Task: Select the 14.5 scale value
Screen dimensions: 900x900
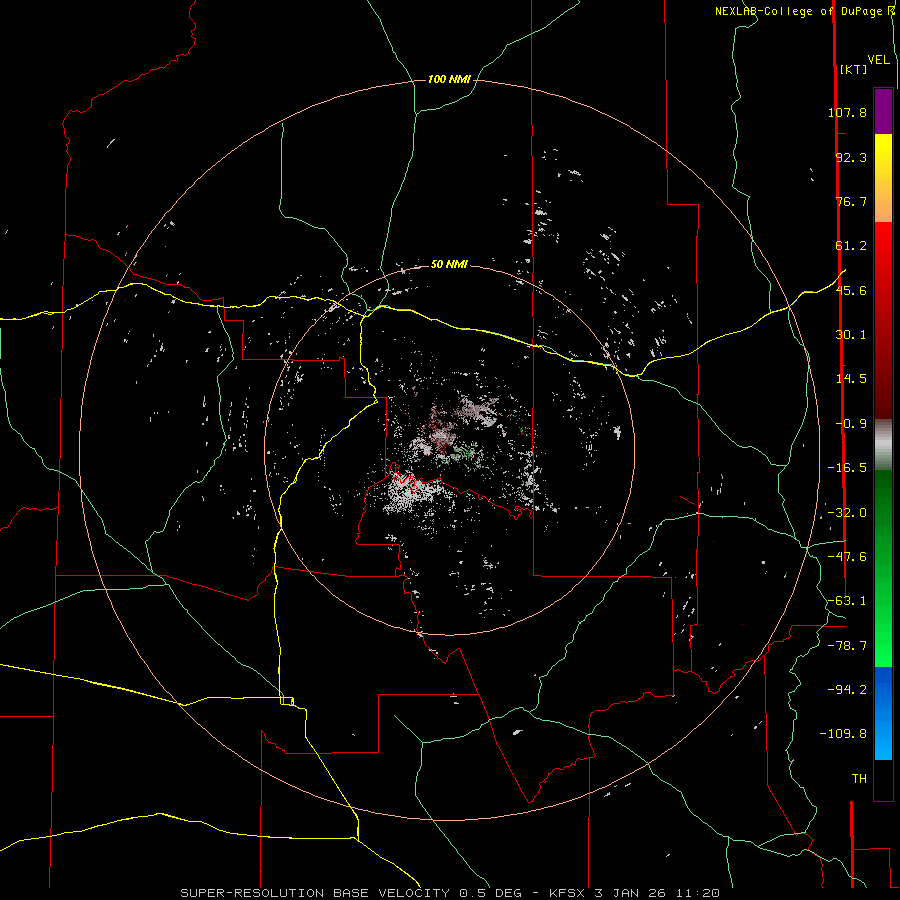Action: coord(851,379)
